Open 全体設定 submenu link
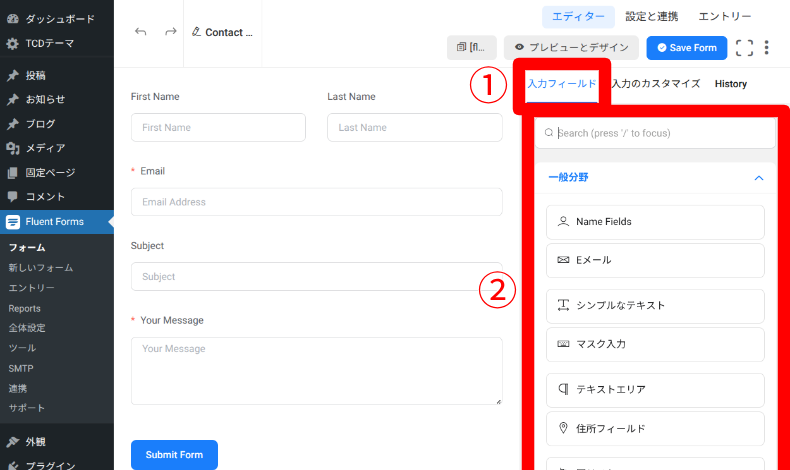Screen dimensions: 790x470 click(27, 328)
